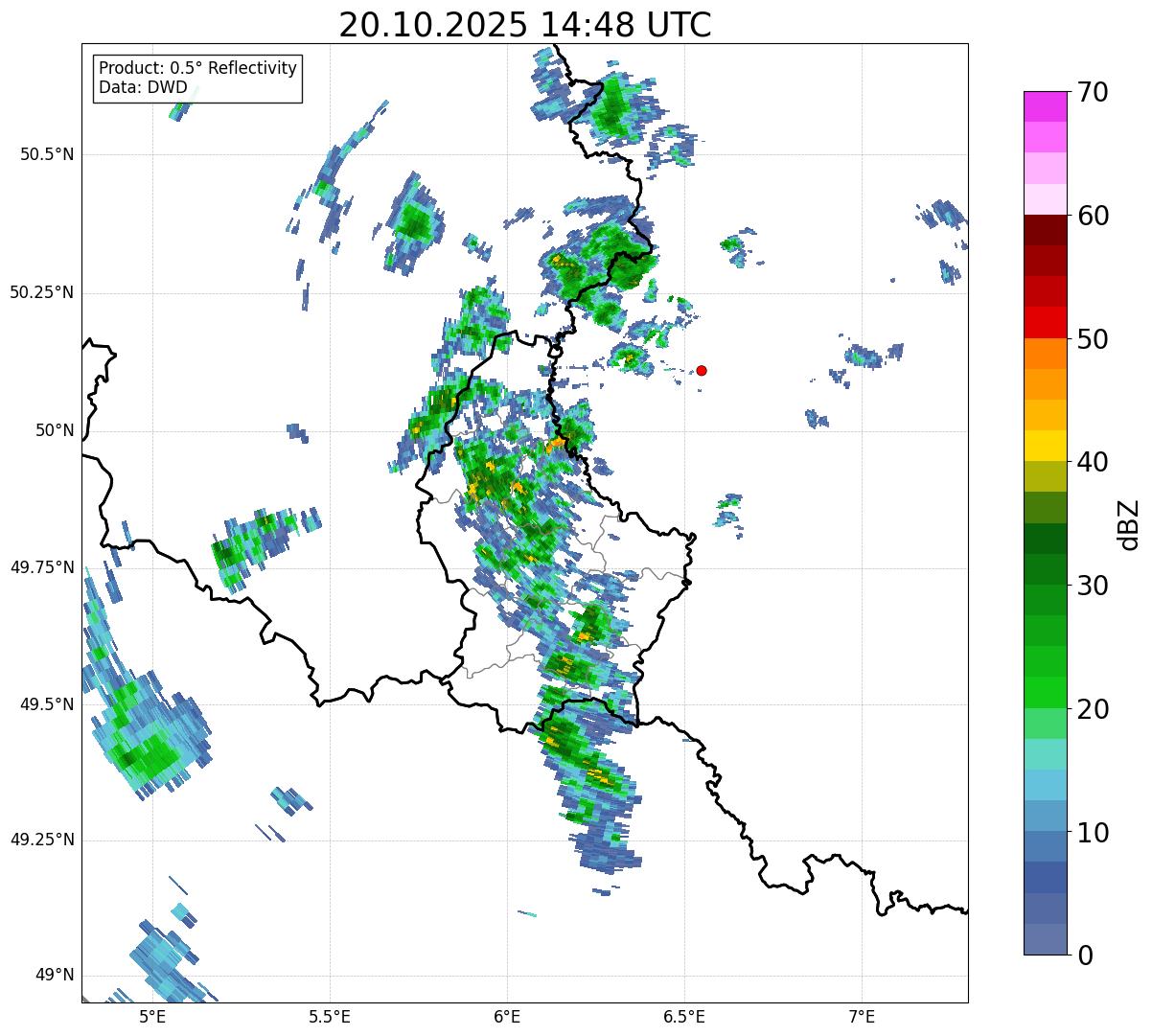Click the latitude label '50°N'

tap(56, 430)
